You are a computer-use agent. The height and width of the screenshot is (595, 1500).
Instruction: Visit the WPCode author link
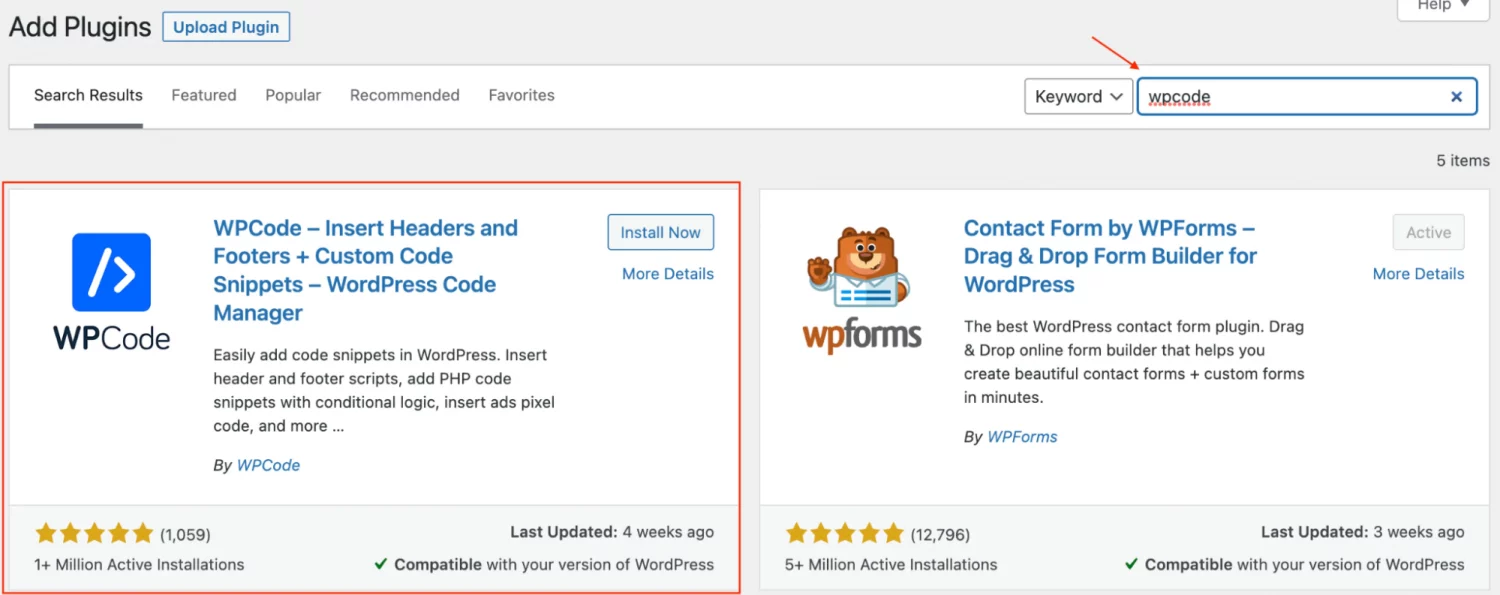pos(268,465)
